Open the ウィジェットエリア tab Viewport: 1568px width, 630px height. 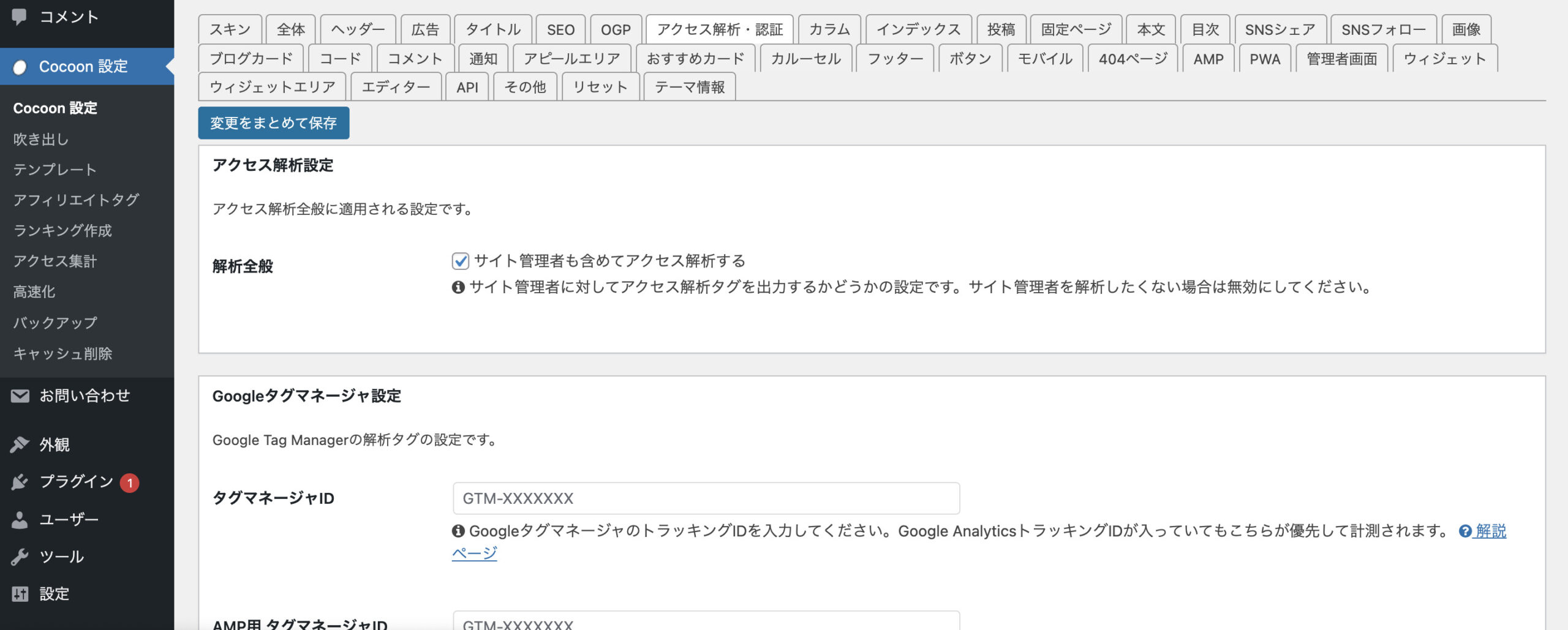pyautogui.click(x=272, y=87)
